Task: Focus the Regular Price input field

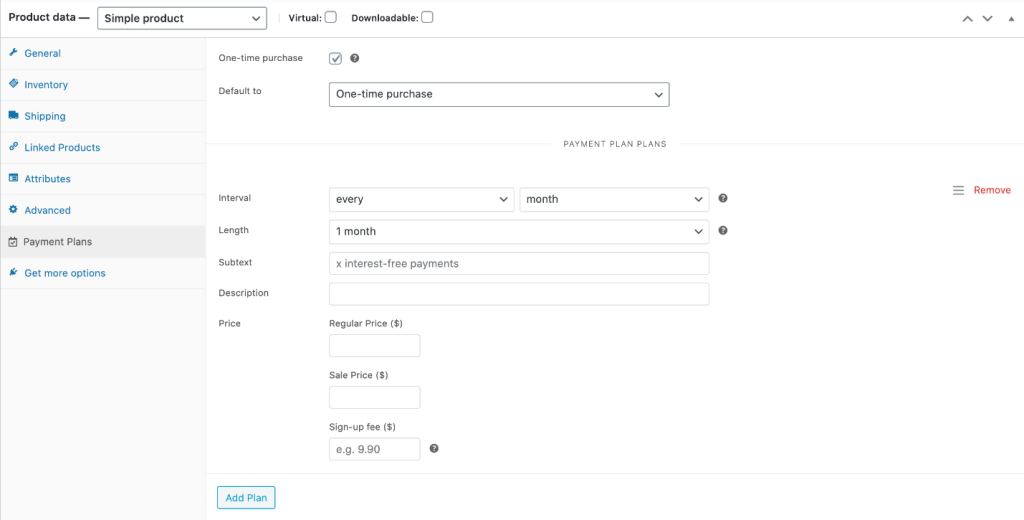Action: (375, 346)
